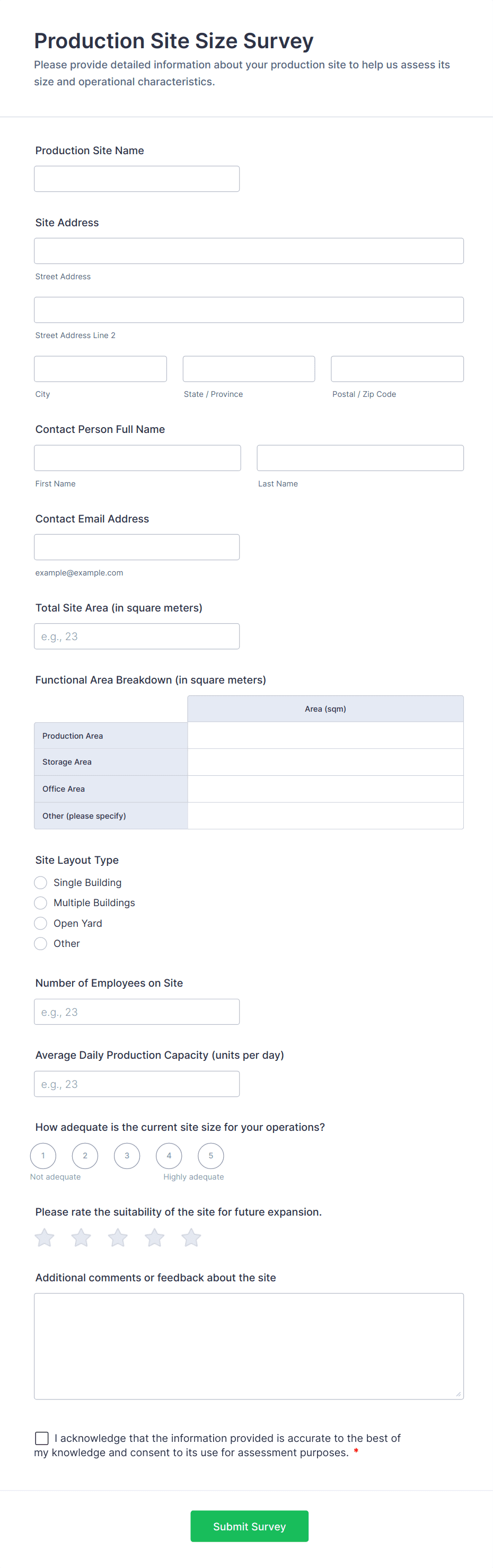Click the third star in the expansion rating
This screenshot has height=1568, width=493.
[x=118, y=1237]
